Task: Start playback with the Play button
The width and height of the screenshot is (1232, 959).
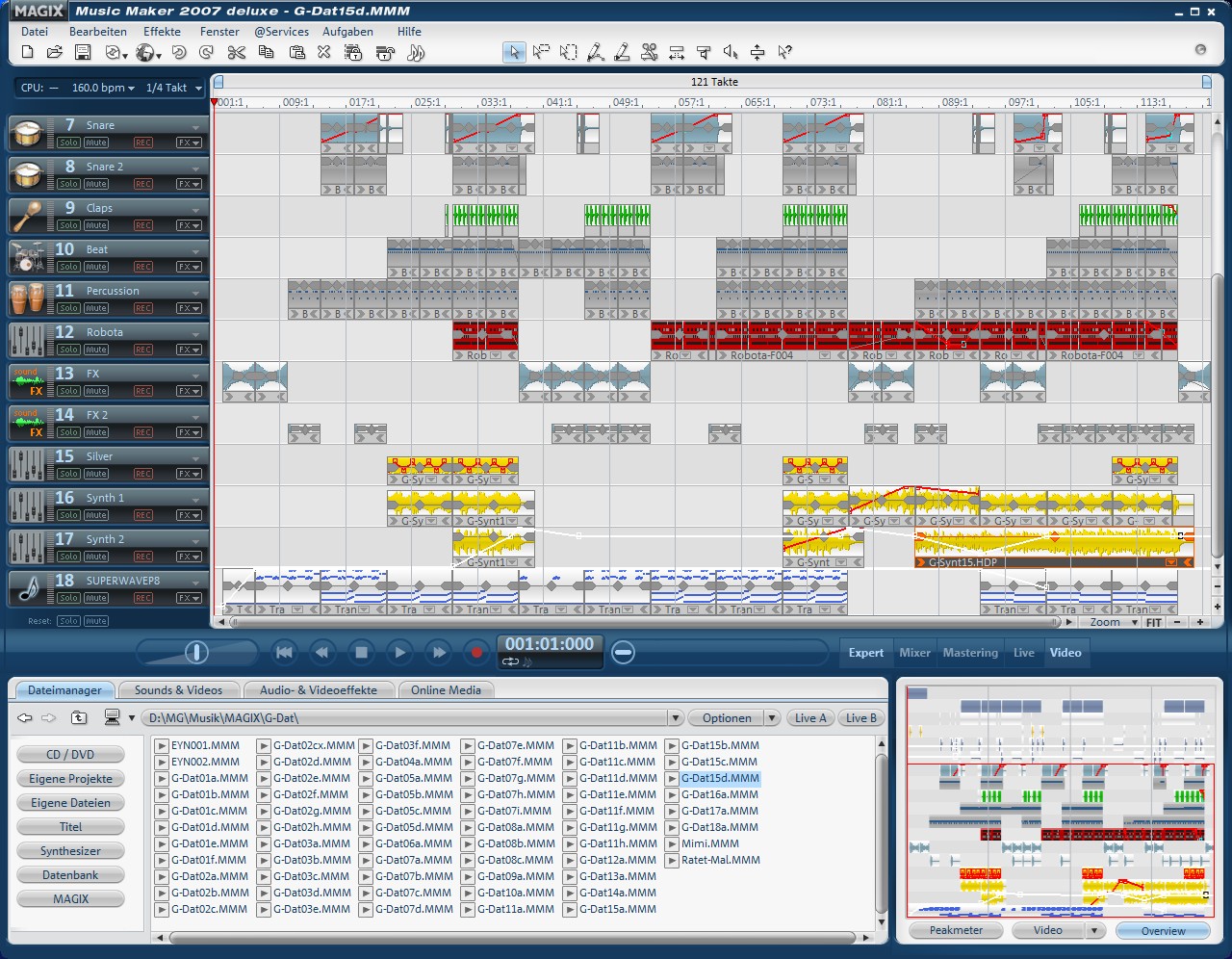Action: pos(399,653)
